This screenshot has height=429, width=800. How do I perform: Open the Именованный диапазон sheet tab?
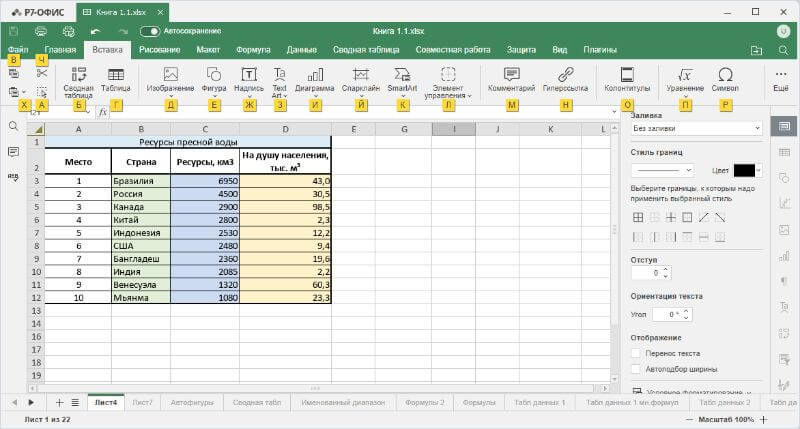pos(343,402)
